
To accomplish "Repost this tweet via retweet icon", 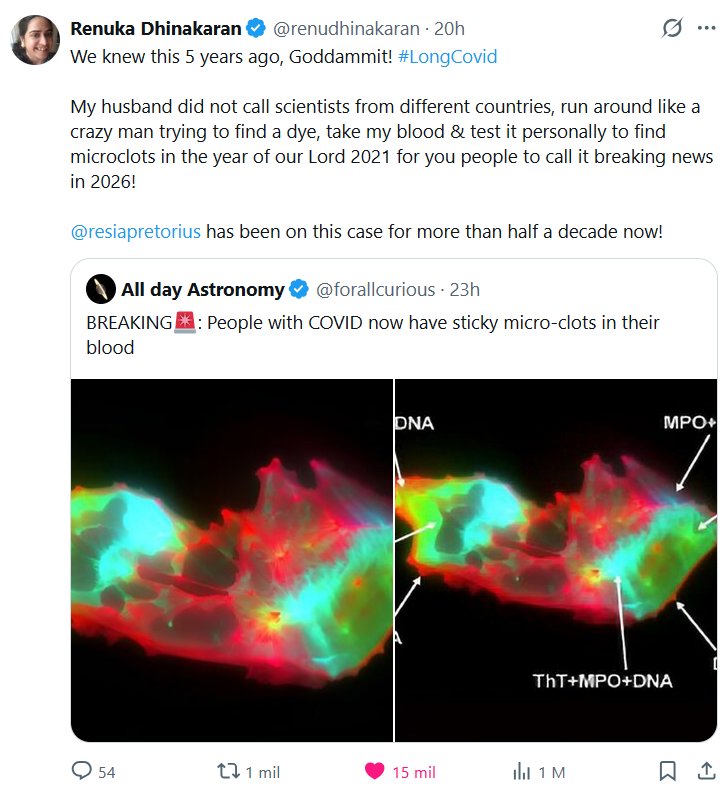I will [x=229, y=771].
